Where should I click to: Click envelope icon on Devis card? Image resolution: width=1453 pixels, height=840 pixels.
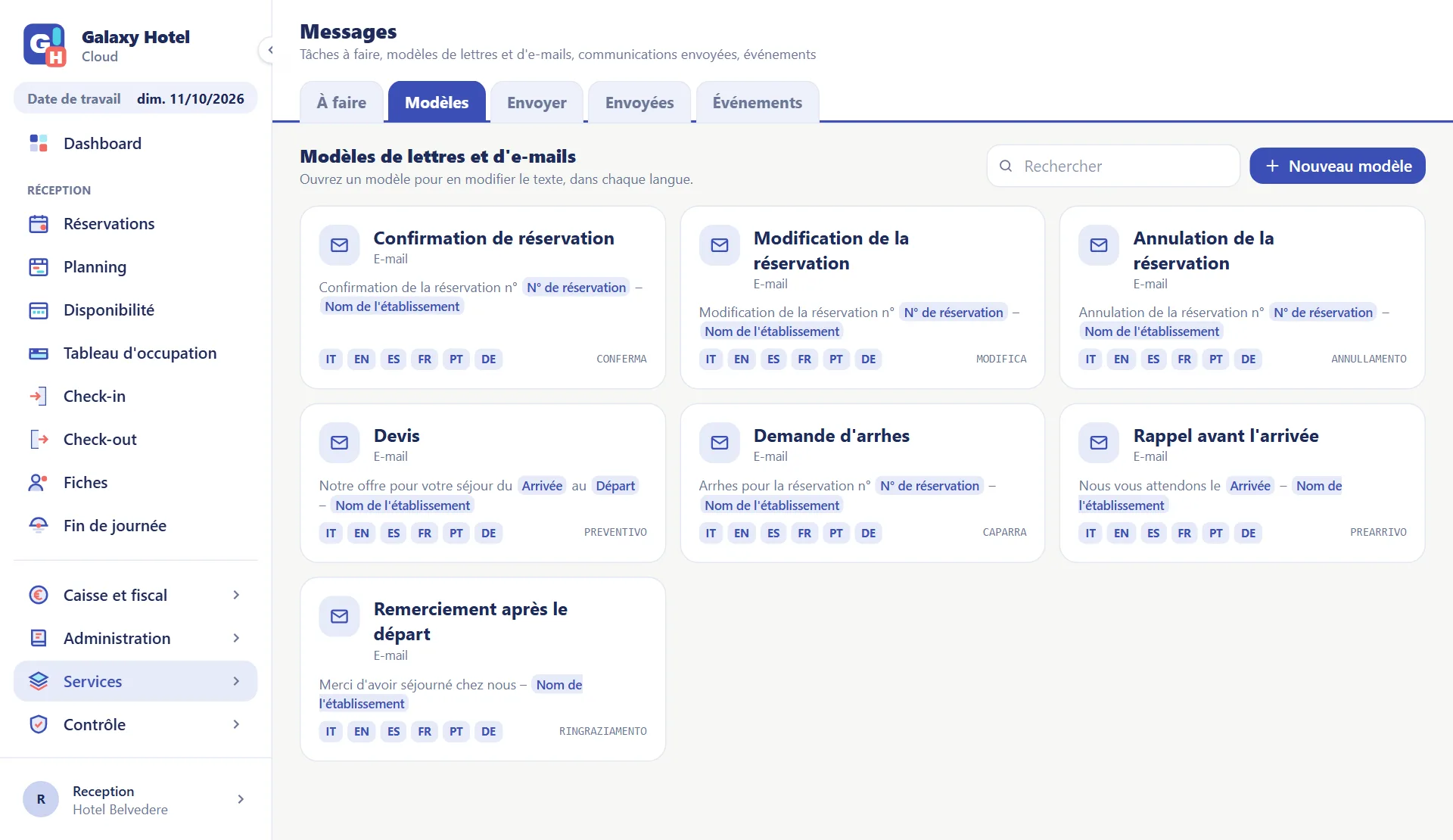(x=340, y=443)
